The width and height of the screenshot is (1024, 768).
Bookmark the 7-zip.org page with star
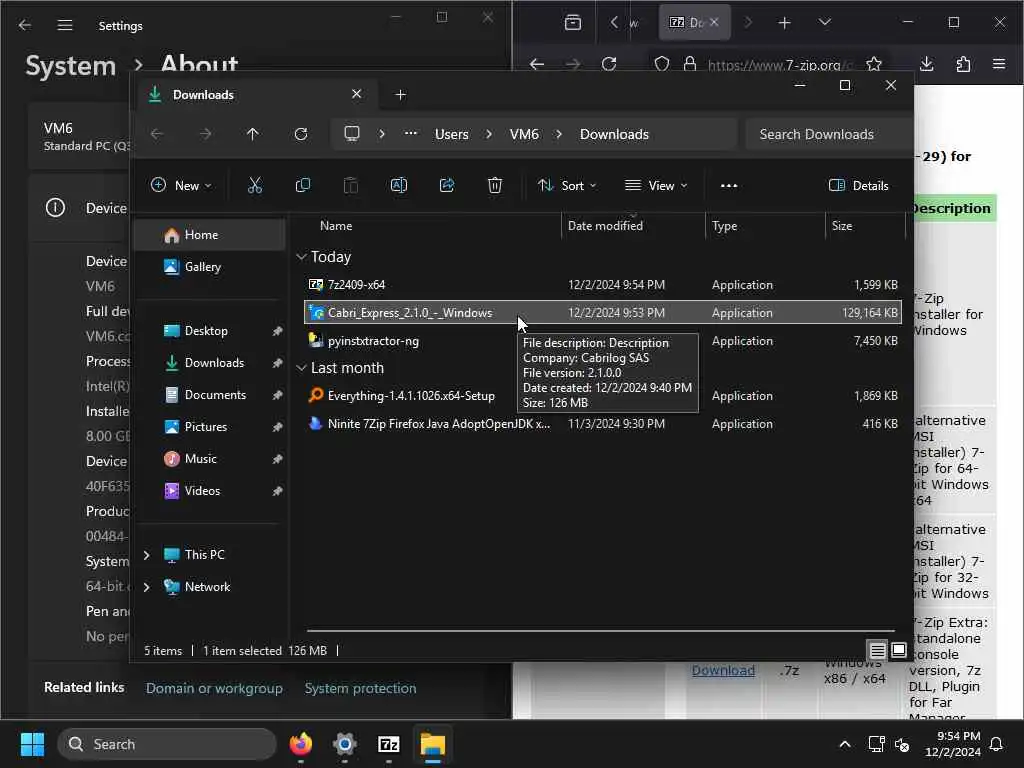point(874,64)
